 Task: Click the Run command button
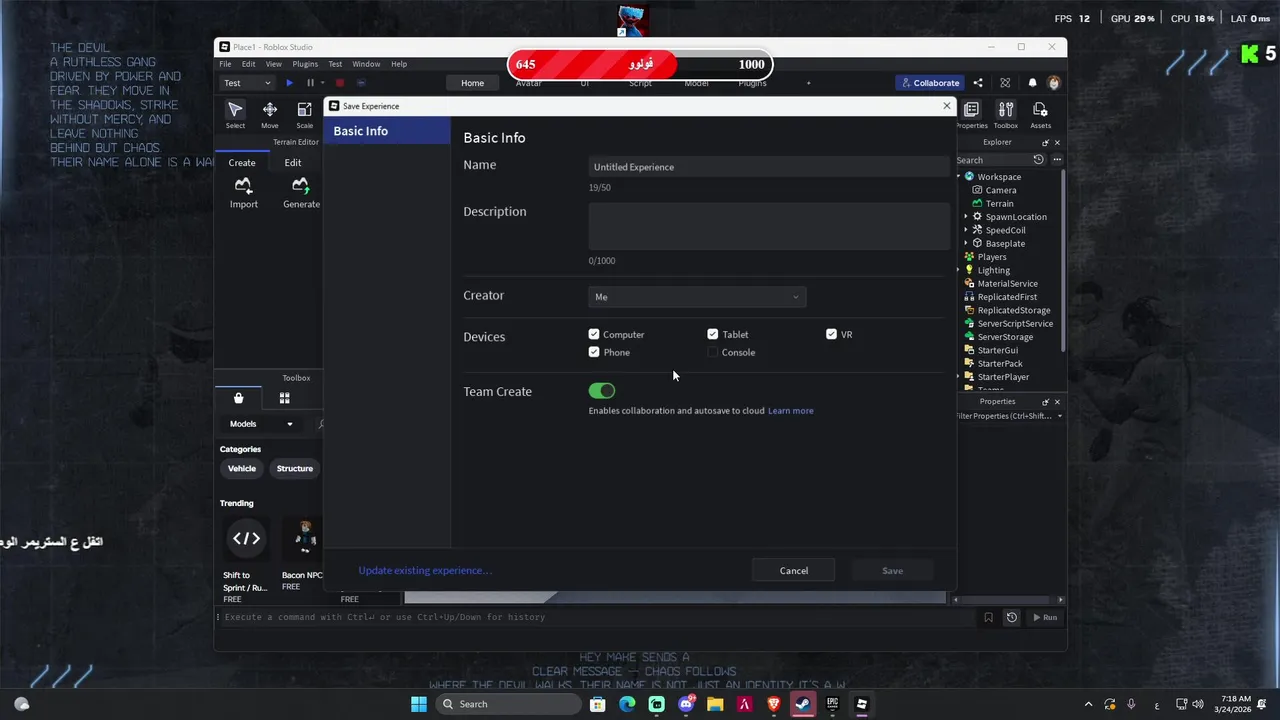(x=1044, y=618)
